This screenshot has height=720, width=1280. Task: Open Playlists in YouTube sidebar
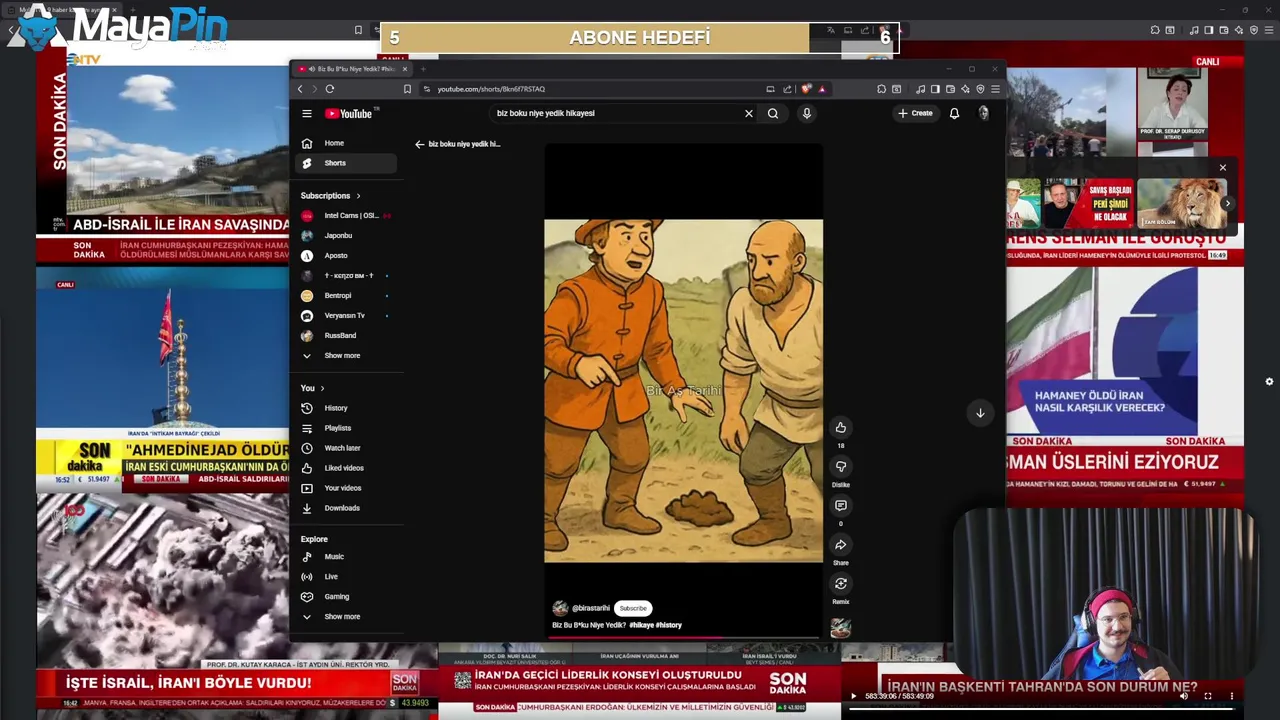tap(346, 428)
